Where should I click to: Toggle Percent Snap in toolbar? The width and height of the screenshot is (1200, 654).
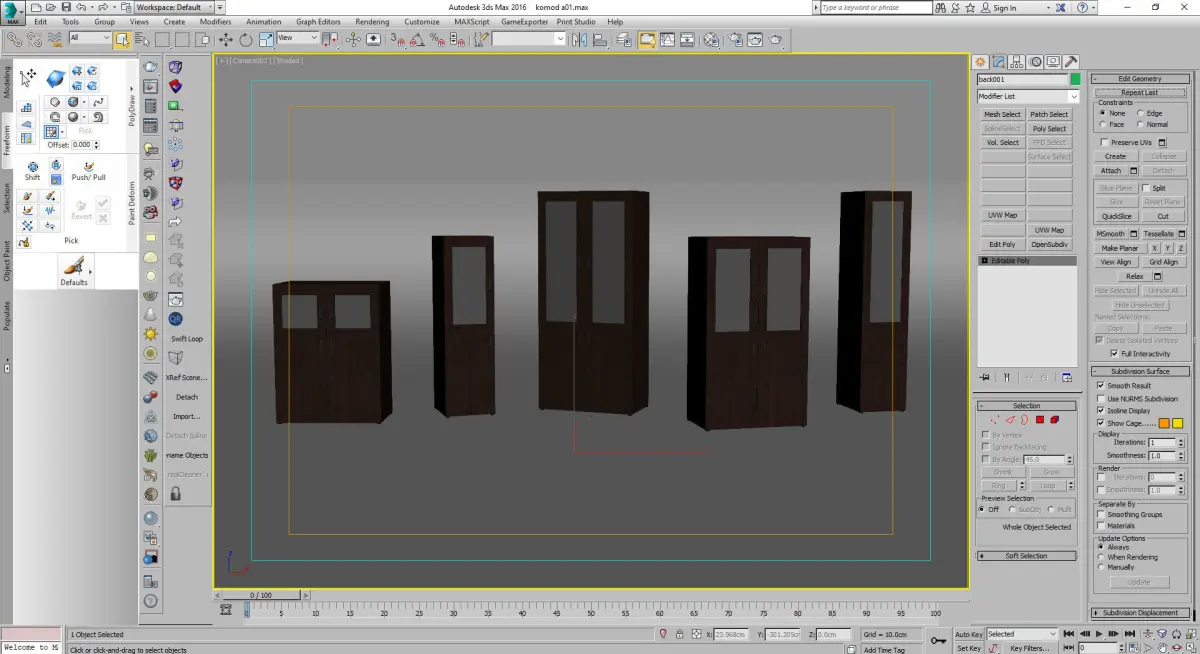click(x=438, y=40)
